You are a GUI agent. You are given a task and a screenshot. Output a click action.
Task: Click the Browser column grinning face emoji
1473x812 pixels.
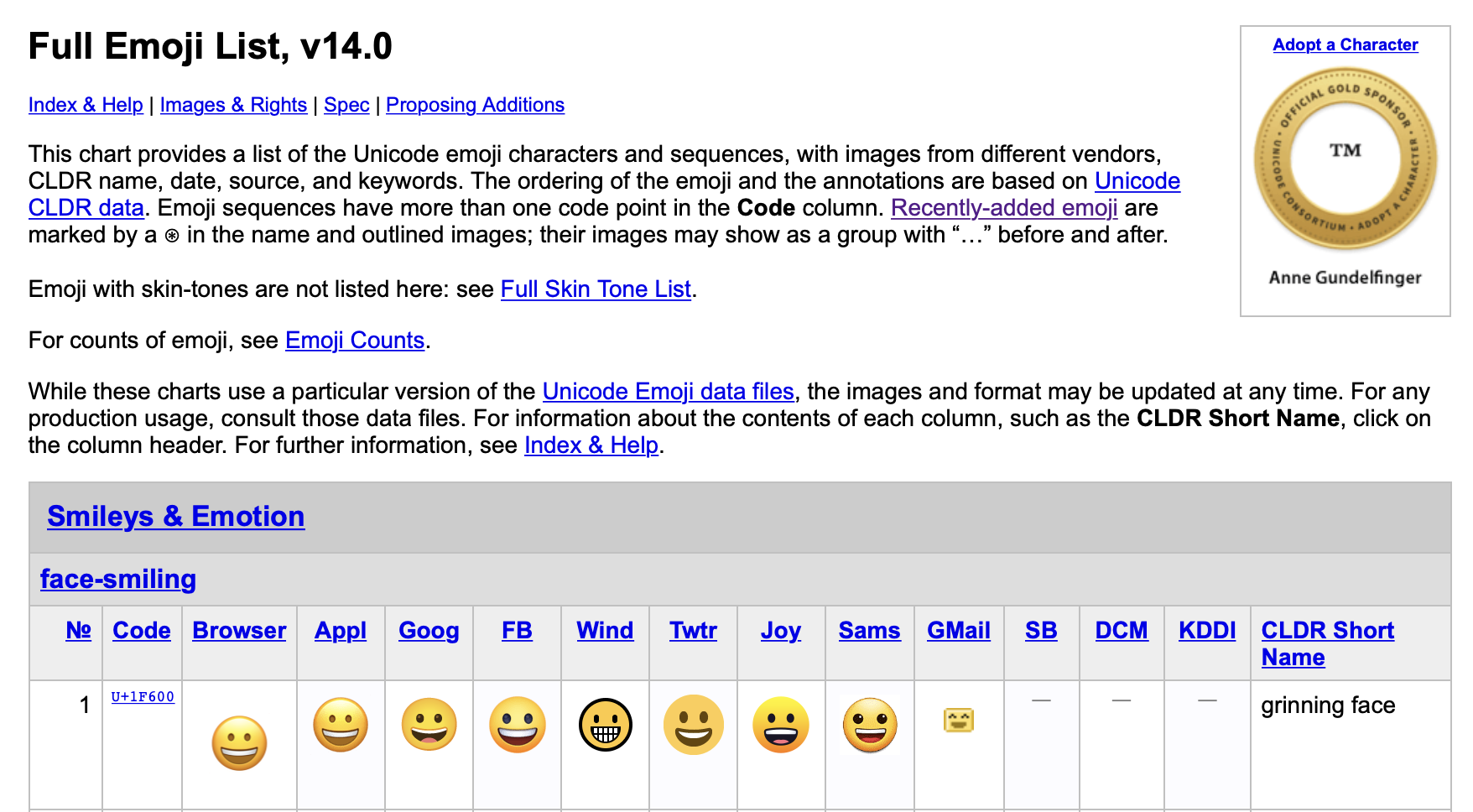coord(239,743)
